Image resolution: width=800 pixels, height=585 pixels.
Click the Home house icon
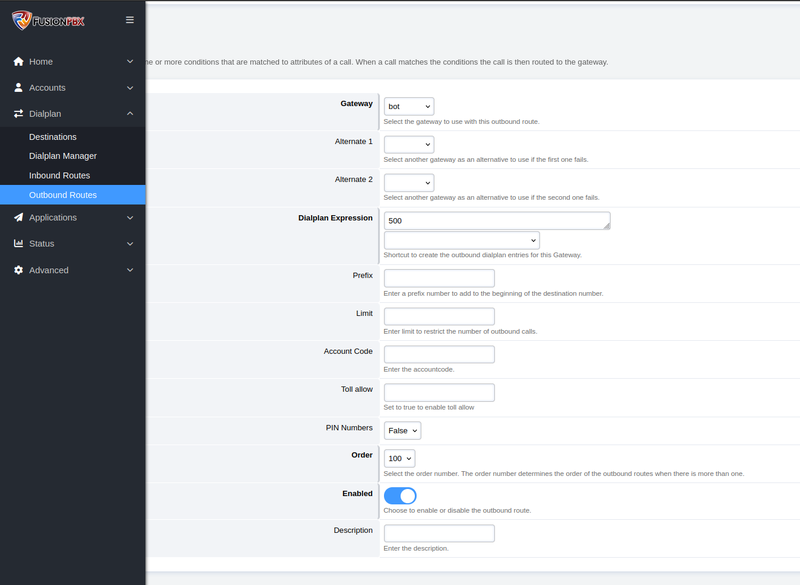point(18,61)
